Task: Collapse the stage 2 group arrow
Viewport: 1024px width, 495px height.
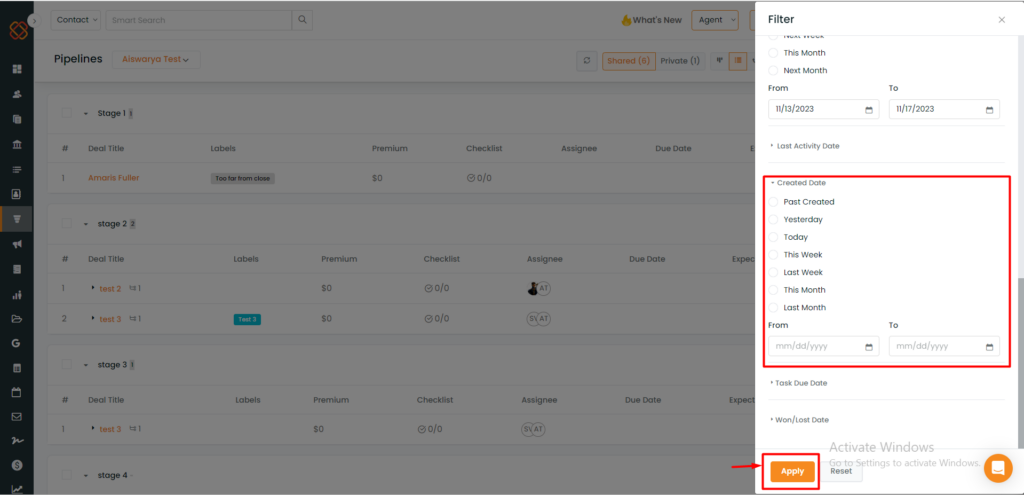Action: [86, 224]
